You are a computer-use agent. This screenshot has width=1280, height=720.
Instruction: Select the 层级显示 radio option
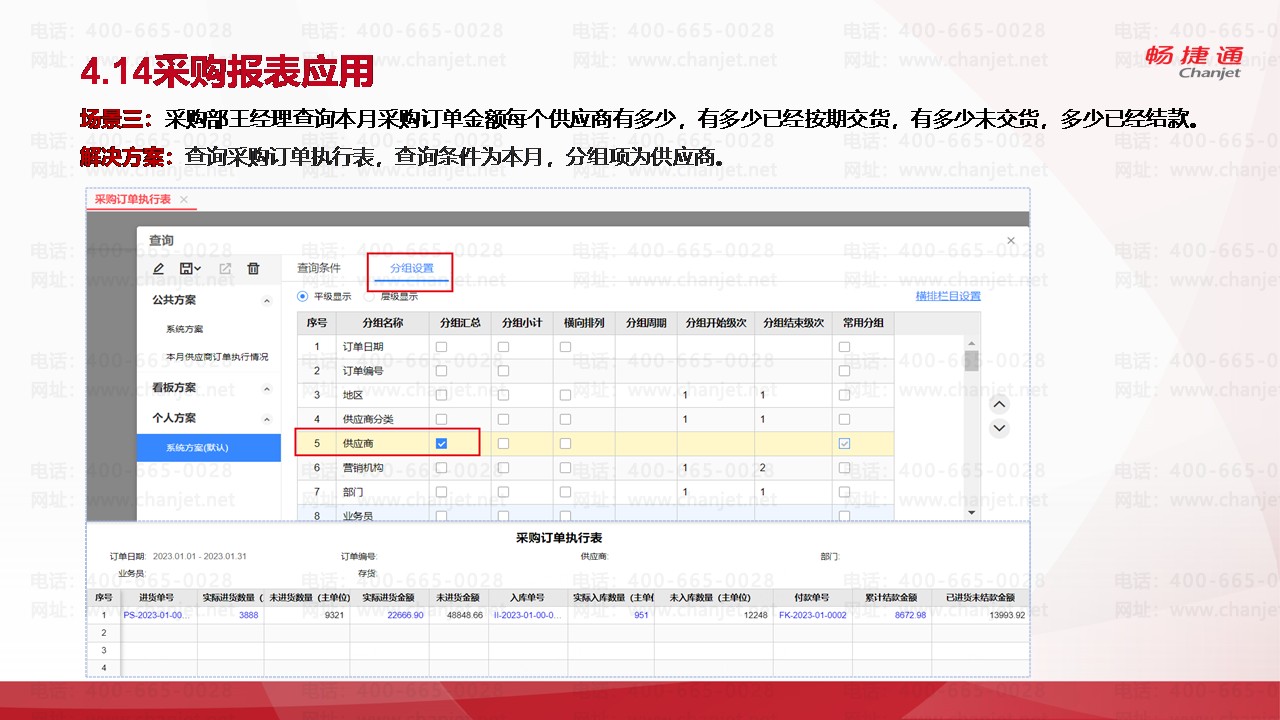[369, 296]
